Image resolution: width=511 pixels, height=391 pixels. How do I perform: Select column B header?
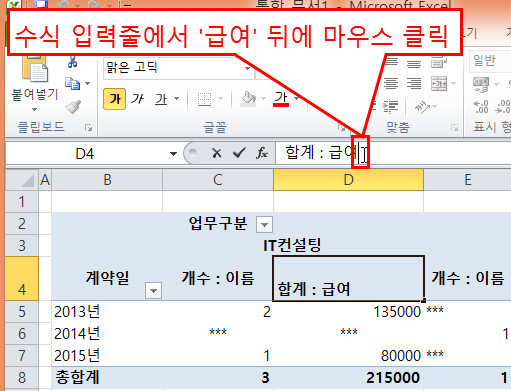pos(107,180)
